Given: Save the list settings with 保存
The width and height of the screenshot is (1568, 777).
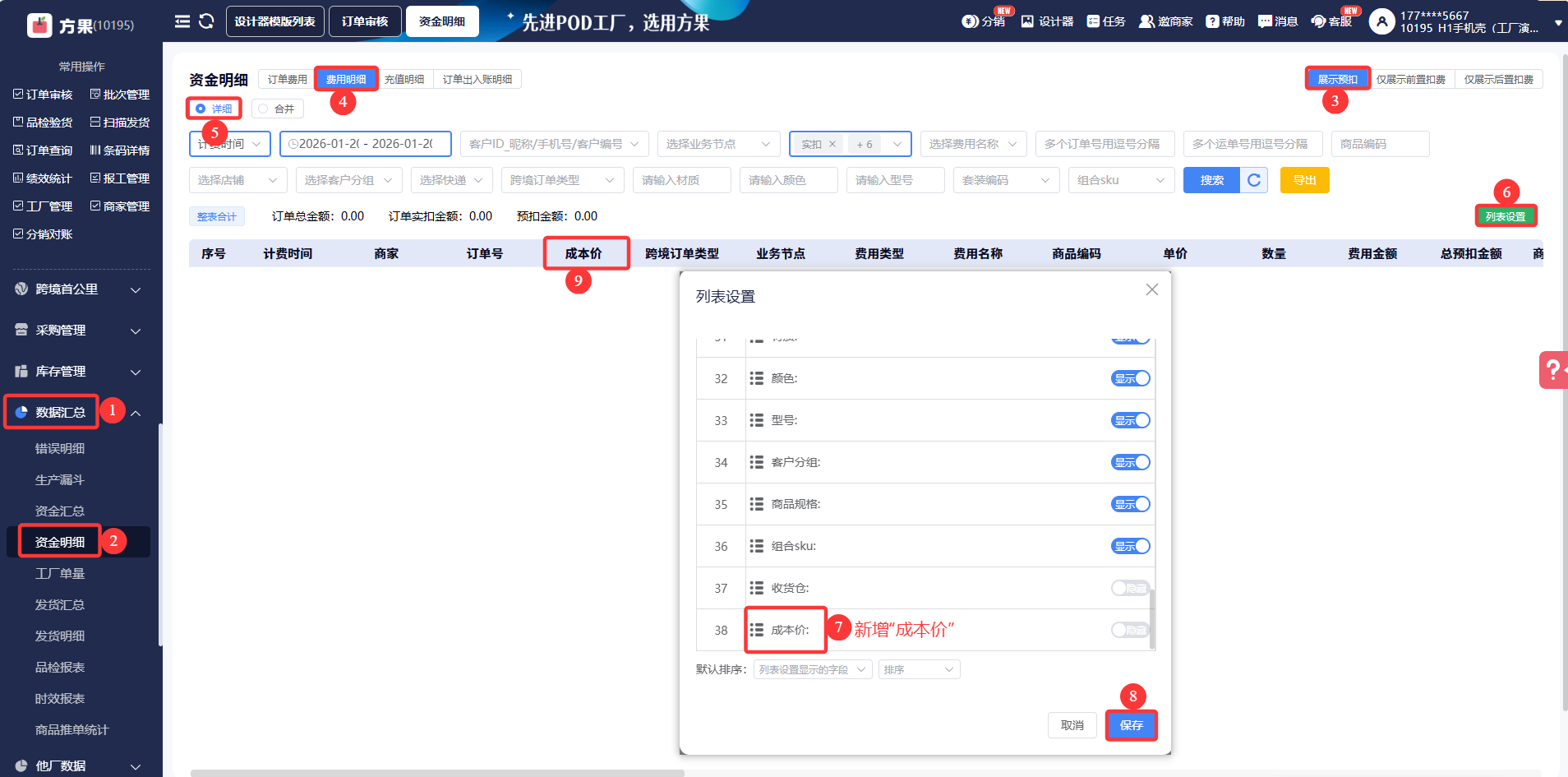Looking at the screenshot, I should 1132,725.
